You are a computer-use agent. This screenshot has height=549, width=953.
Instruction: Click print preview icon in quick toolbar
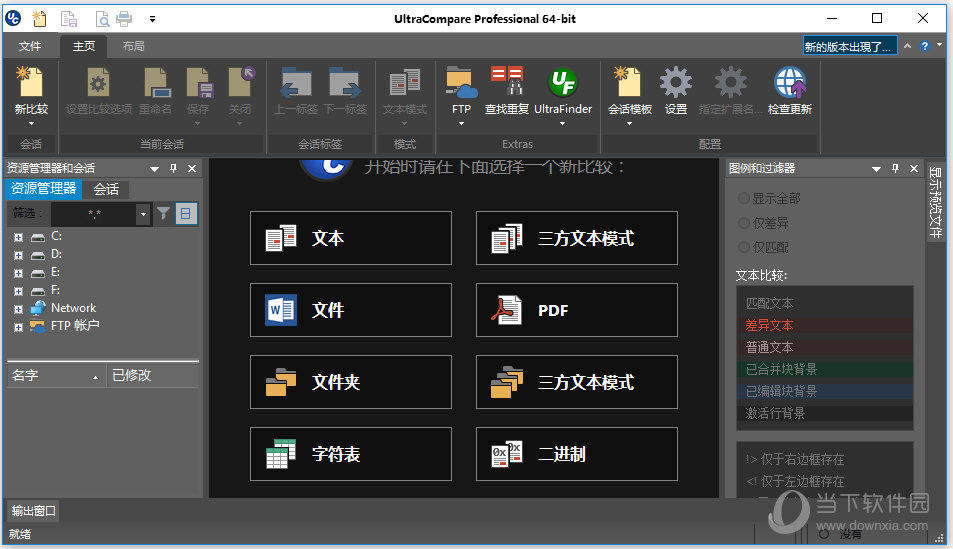click(x=102, y=19)
